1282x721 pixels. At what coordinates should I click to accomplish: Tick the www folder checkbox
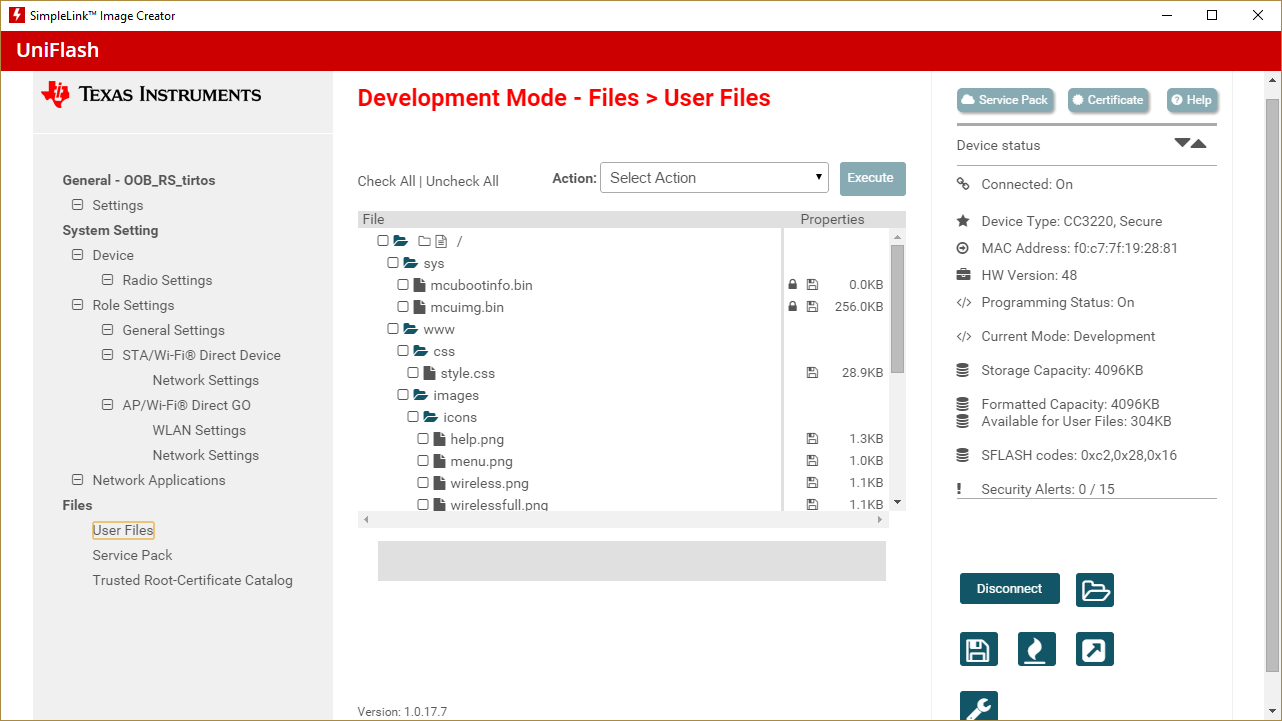coord(393,329)
